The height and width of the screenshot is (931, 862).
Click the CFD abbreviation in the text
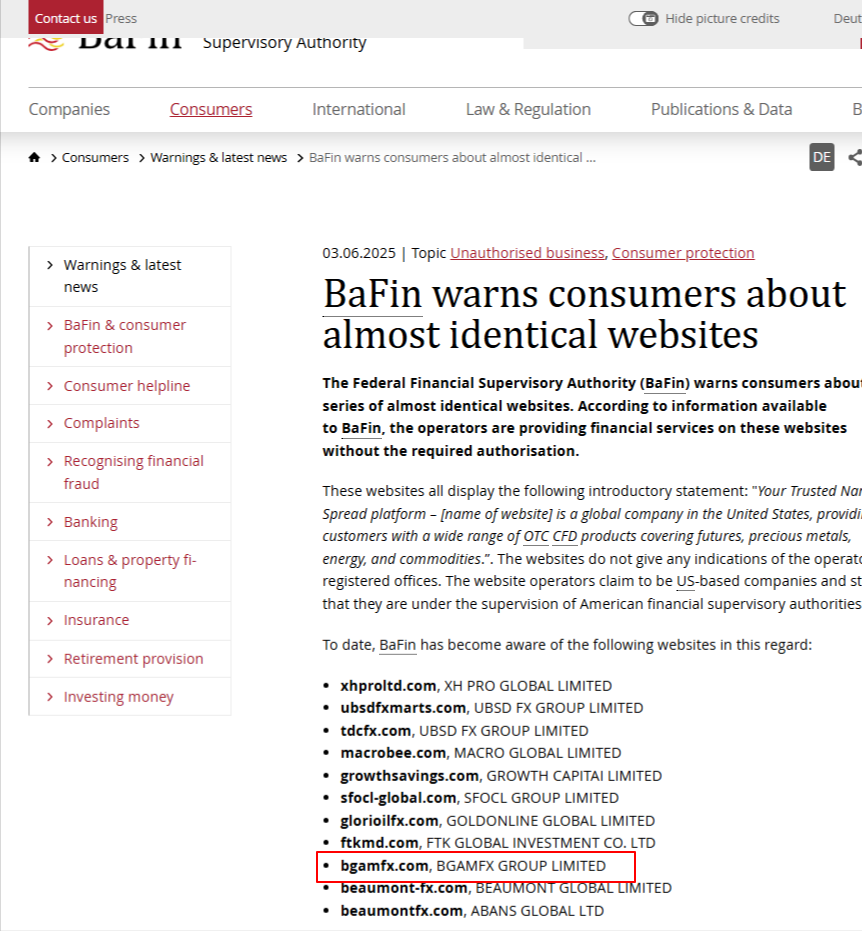coord(565,537)
